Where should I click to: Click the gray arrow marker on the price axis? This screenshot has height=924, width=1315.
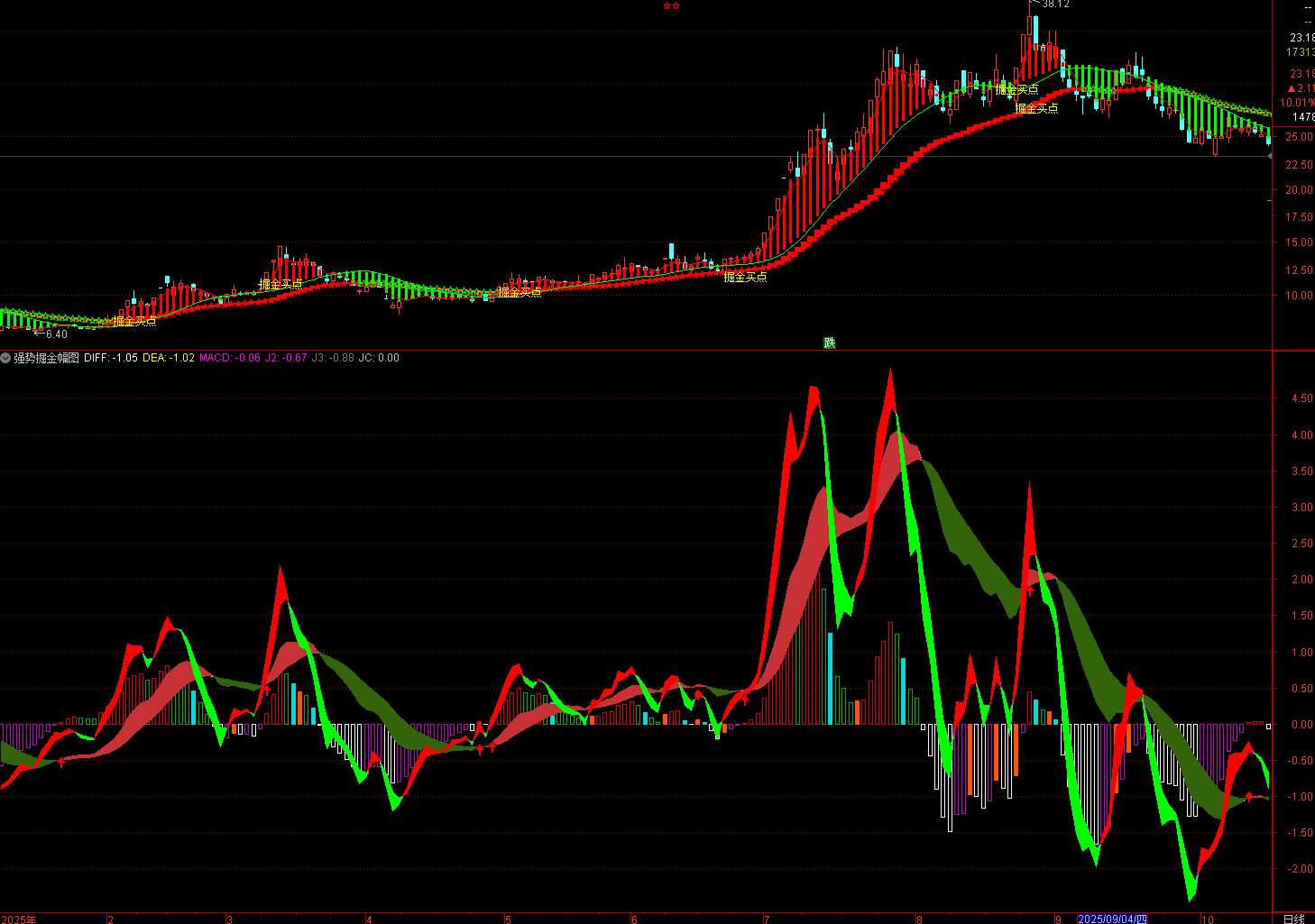tap(1270, 156)
